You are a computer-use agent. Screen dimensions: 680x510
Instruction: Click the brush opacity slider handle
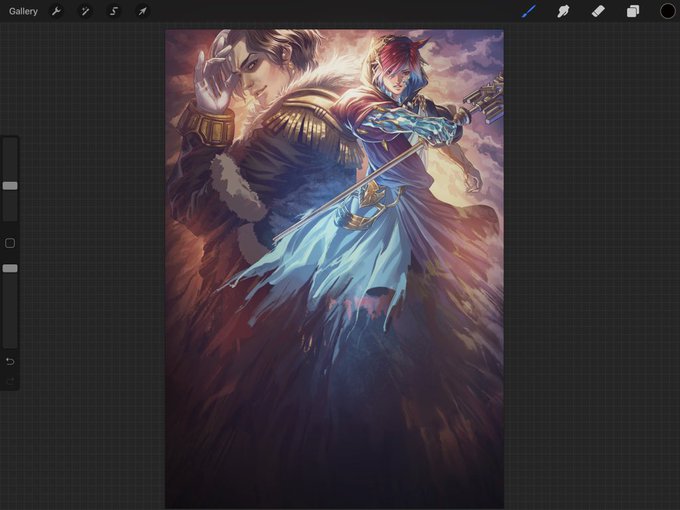tap(10, 268)
